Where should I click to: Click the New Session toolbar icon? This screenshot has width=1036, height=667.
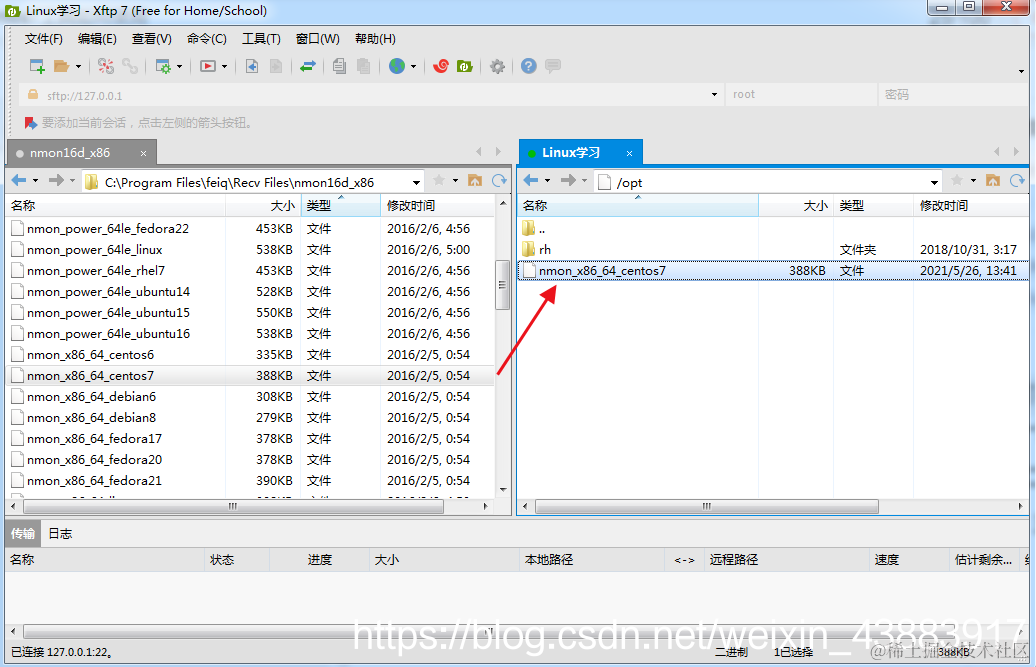pos(37,66)
